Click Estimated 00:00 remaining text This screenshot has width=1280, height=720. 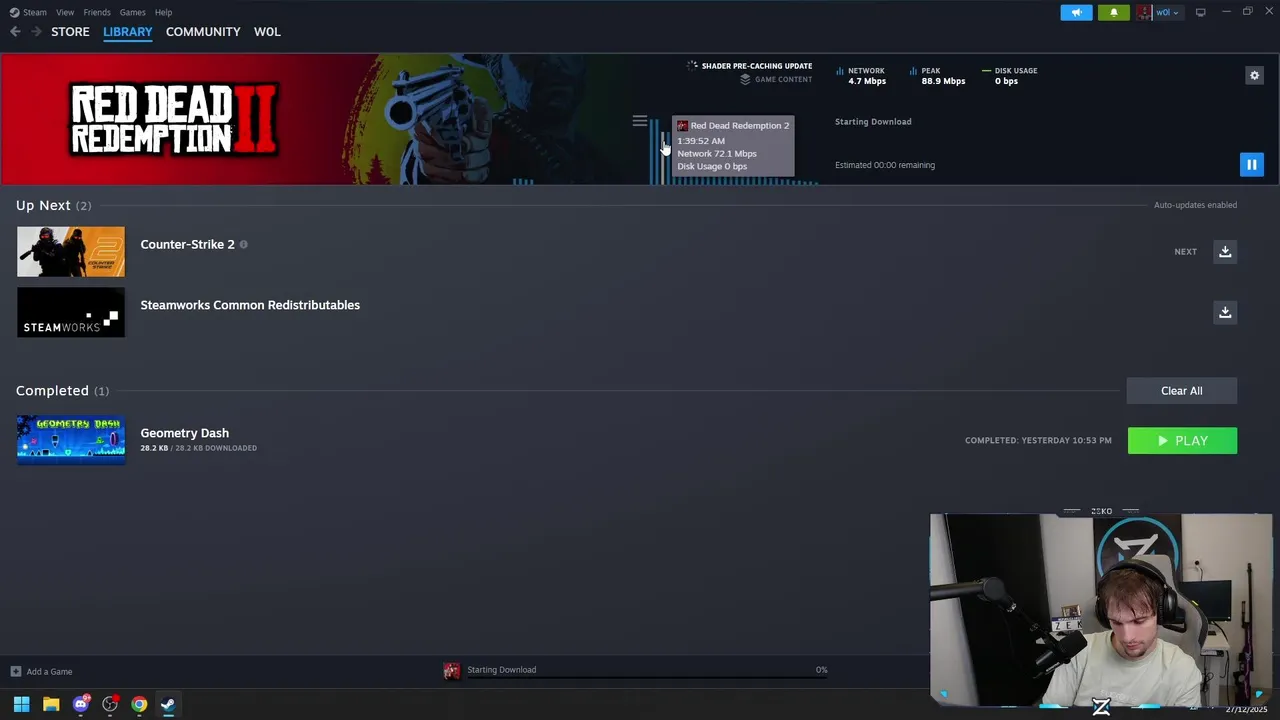[x=885, y=165]
